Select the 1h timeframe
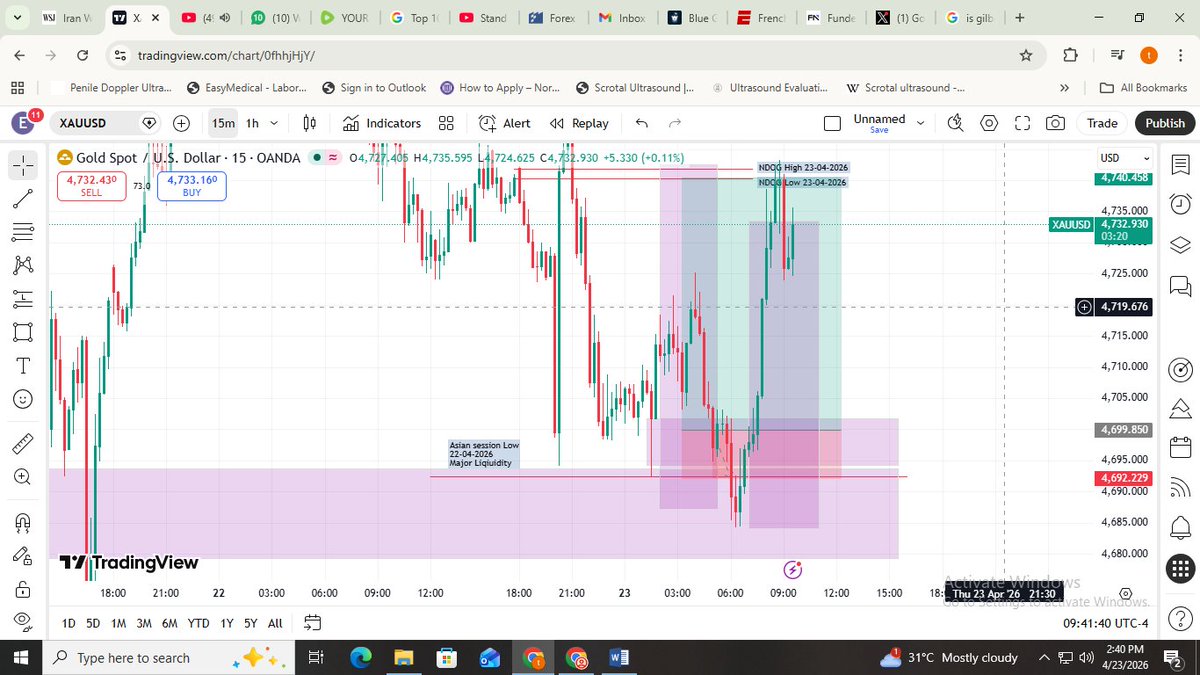The image size is (1200, 675). pos(253,123)
